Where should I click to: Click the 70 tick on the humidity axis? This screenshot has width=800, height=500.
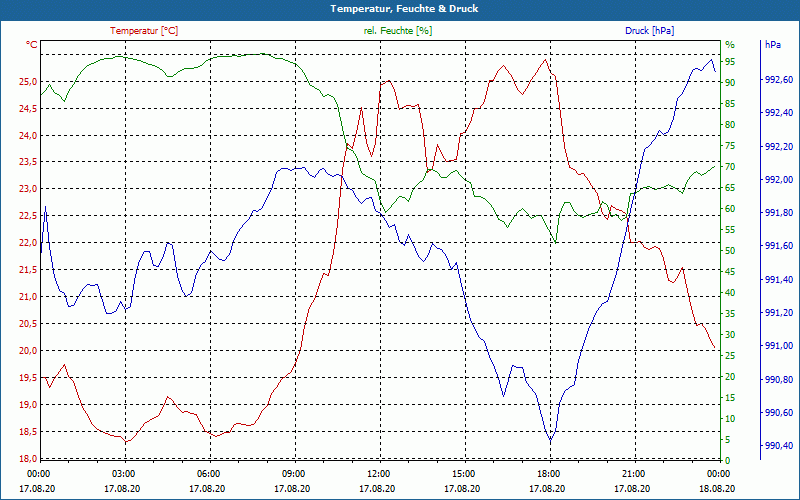pyautogui.click(x=730, y=167)
